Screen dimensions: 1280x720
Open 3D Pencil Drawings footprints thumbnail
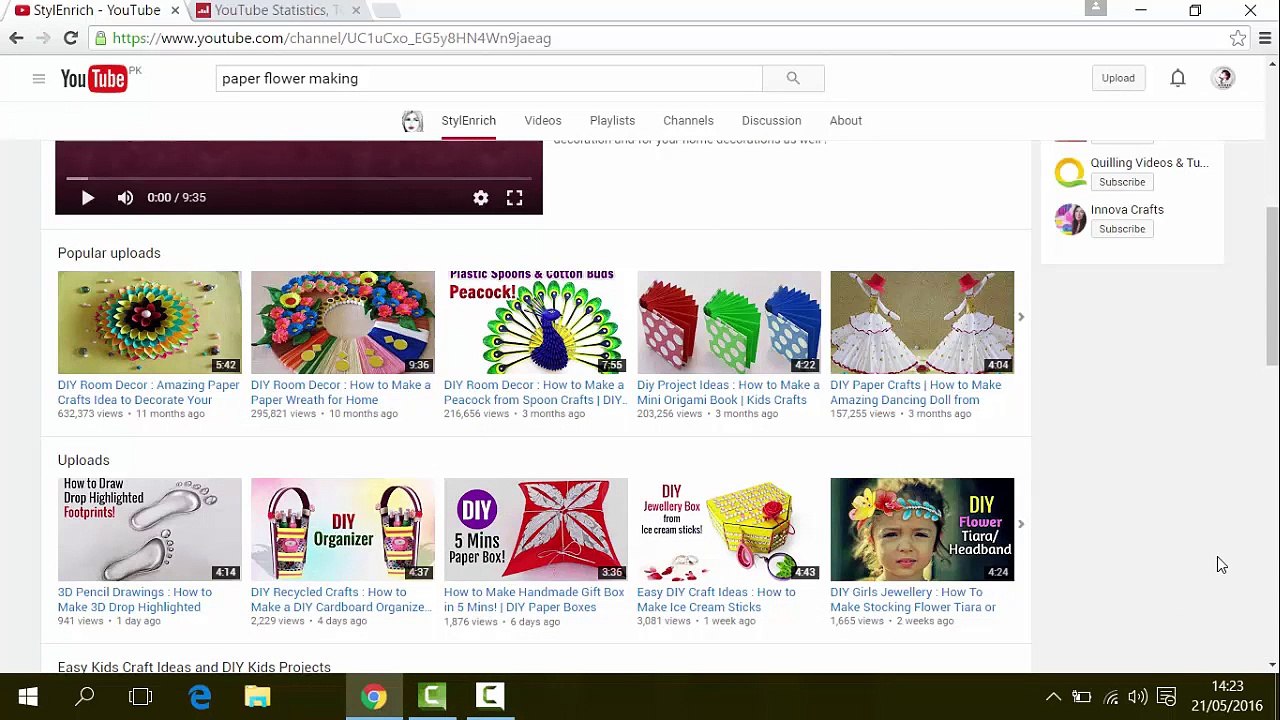[149, 529]
